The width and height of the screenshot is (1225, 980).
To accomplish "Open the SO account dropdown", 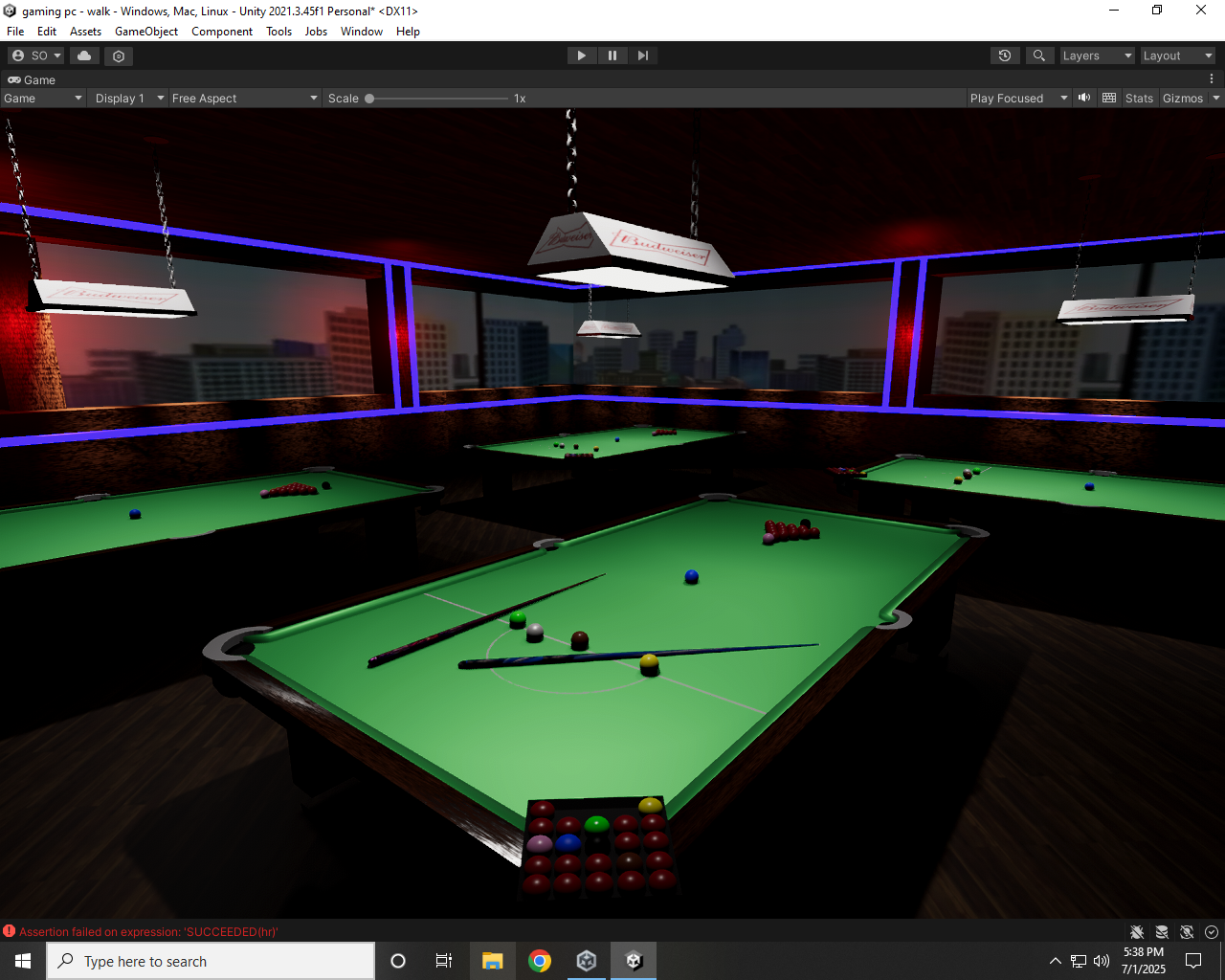I will [x=36, y=56].
